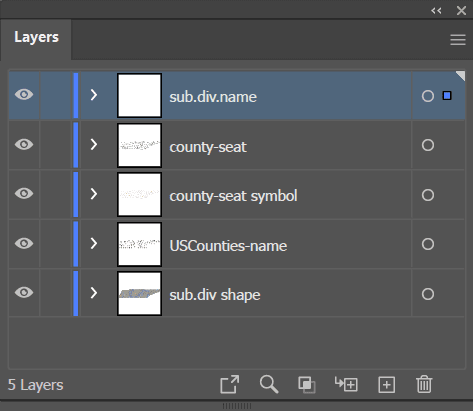Hide the sub.div.name layer

(24, 95)
